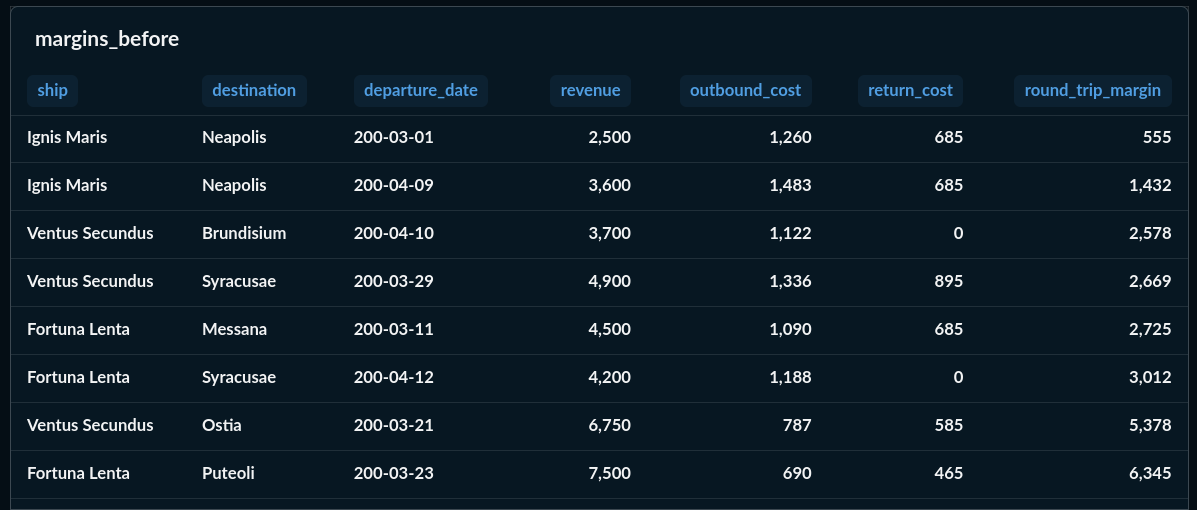Screen dimensions: 1197x510
Task: Click the margins_before table title
Action: coord(107,39)
